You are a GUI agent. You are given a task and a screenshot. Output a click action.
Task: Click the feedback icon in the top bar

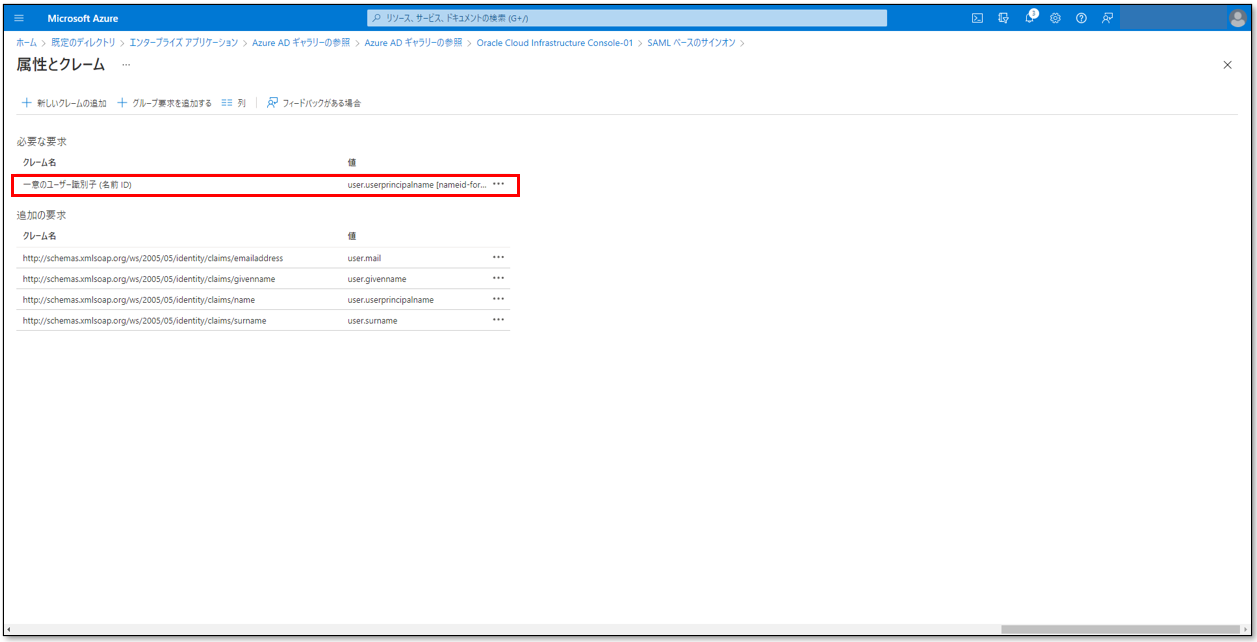[x=1107, y=18]
